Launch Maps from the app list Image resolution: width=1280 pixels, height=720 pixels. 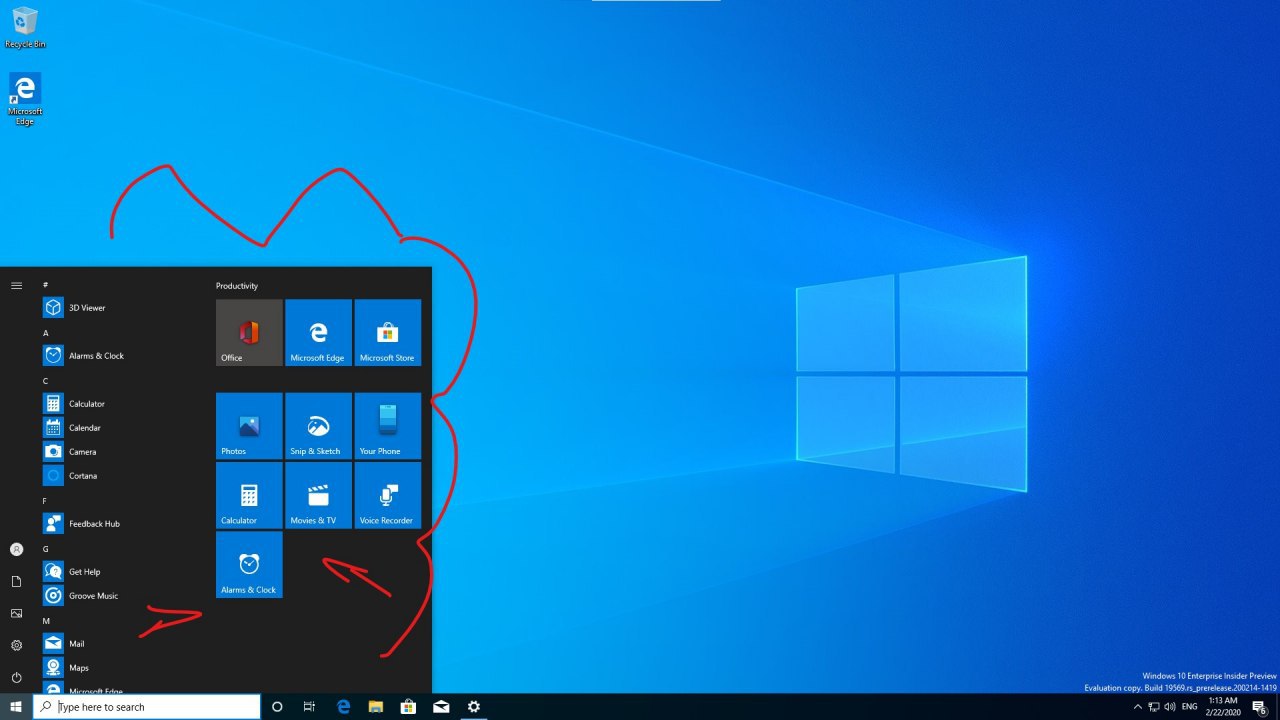coord(120,668)
